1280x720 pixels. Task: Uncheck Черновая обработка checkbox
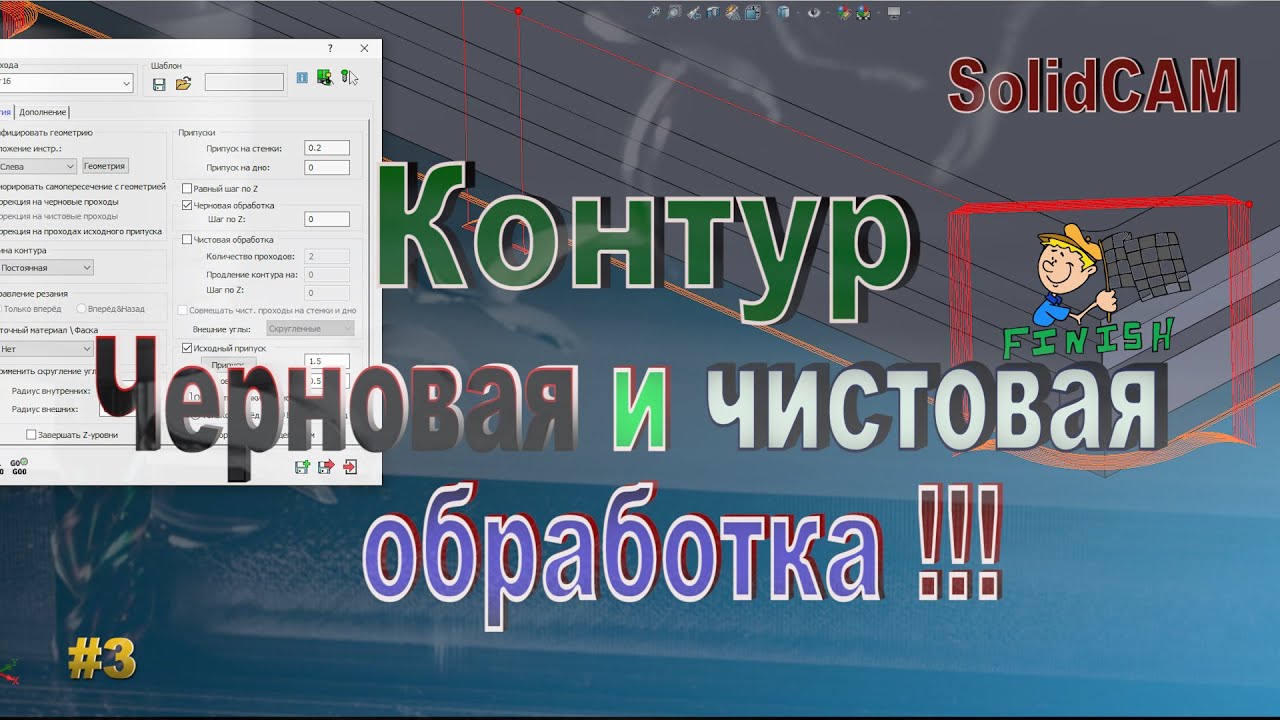click(187, 205)
